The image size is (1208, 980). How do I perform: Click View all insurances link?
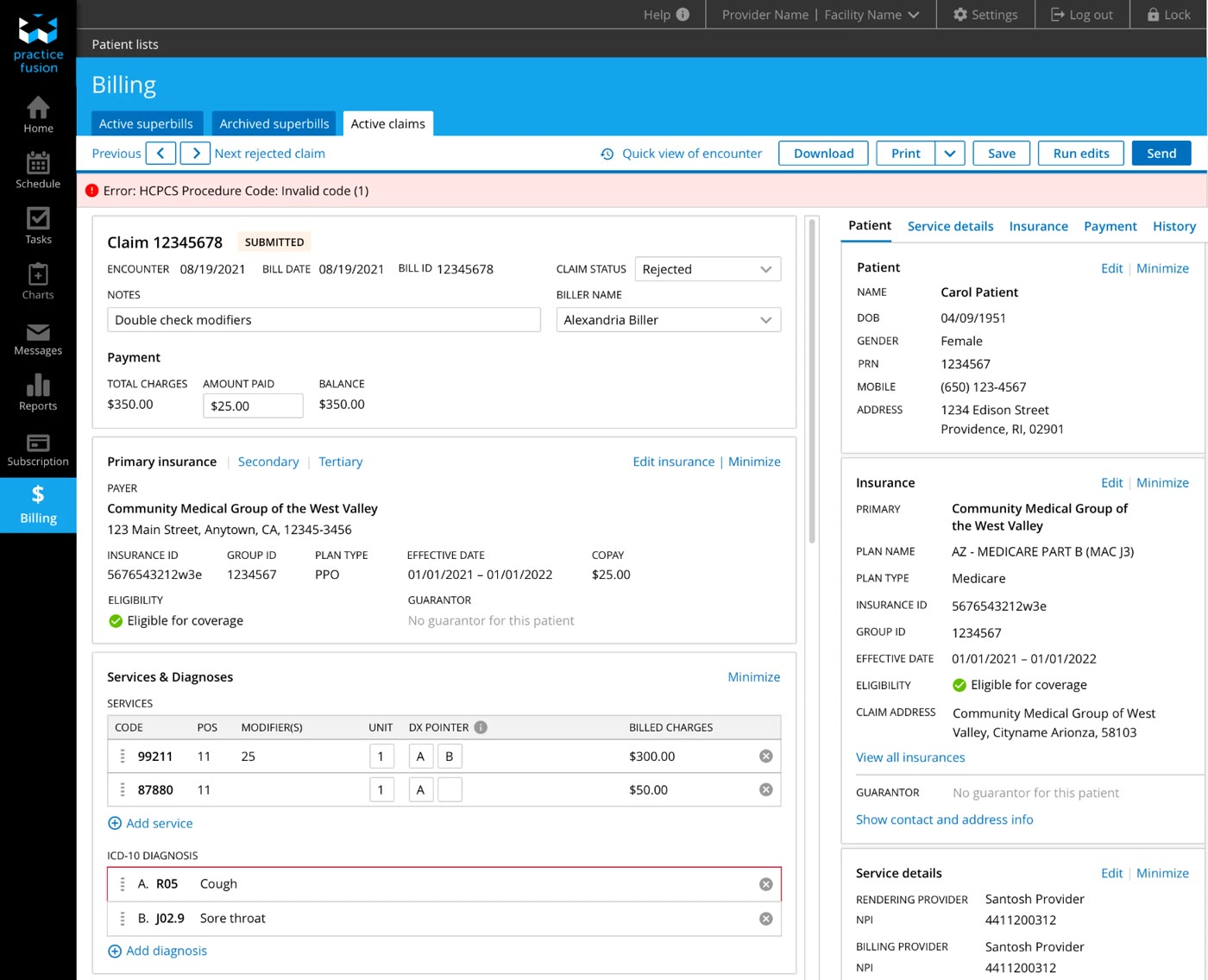click(x=910, y=757)
